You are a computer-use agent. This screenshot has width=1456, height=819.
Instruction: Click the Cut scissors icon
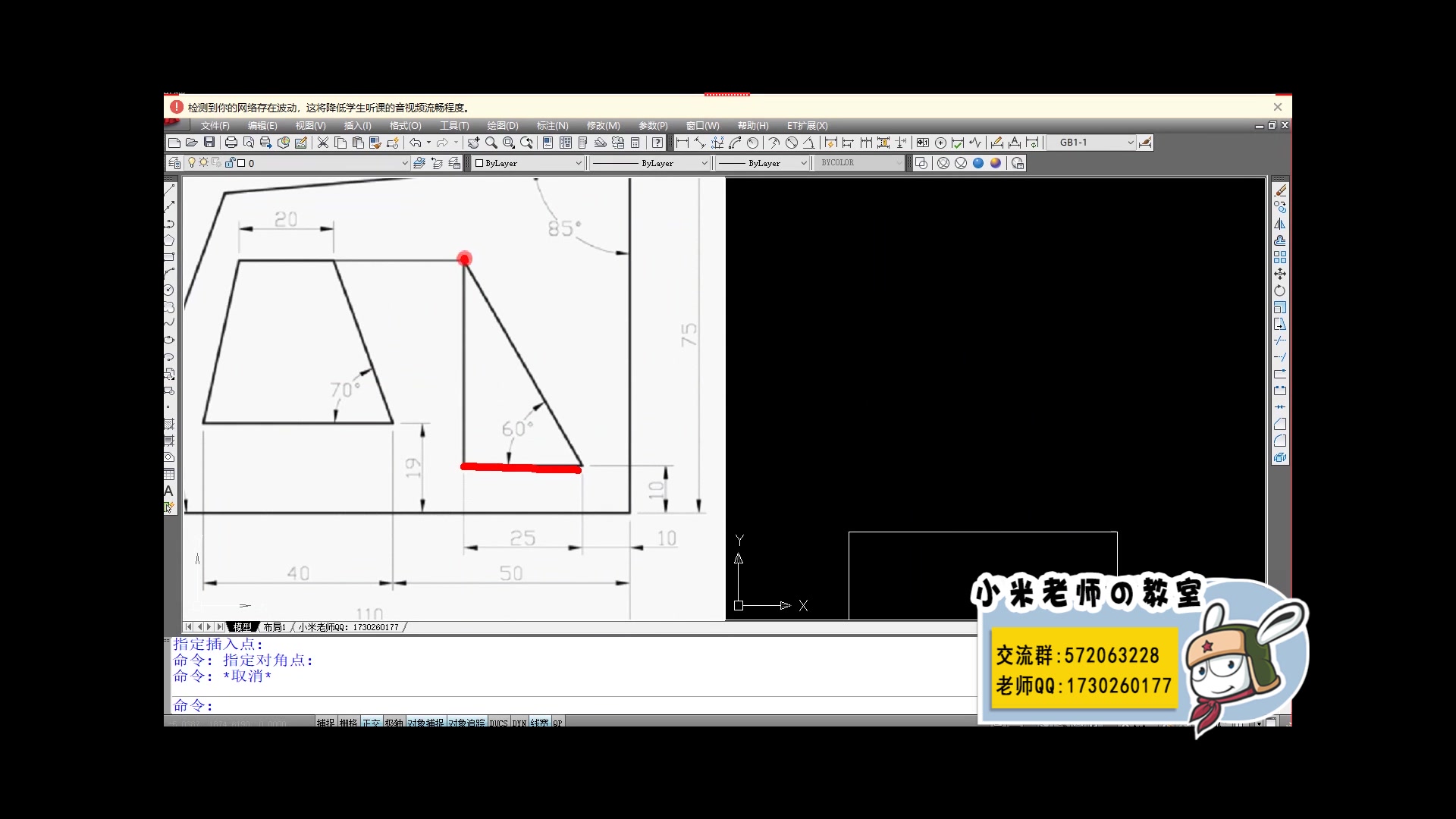[x=322, y=143]
